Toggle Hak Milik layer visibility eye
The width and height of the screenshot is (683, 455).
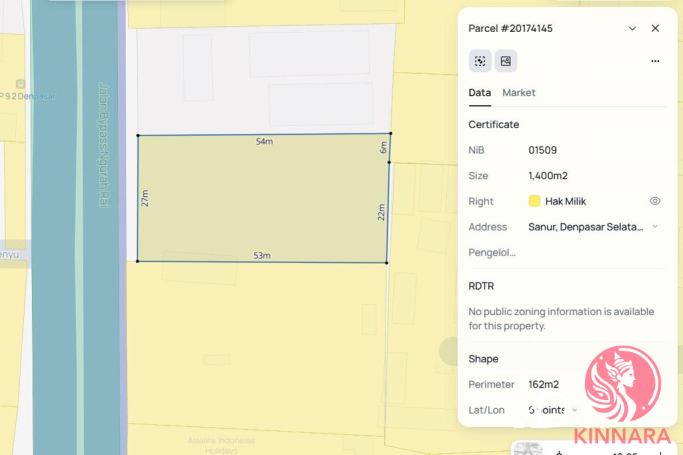655,201
